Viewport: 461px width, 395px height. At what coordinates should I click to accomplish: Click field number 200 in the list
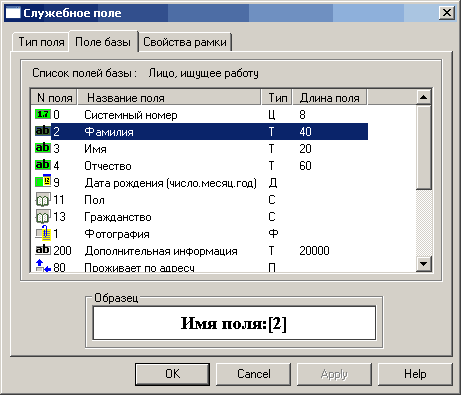click(x=62, y=250)
